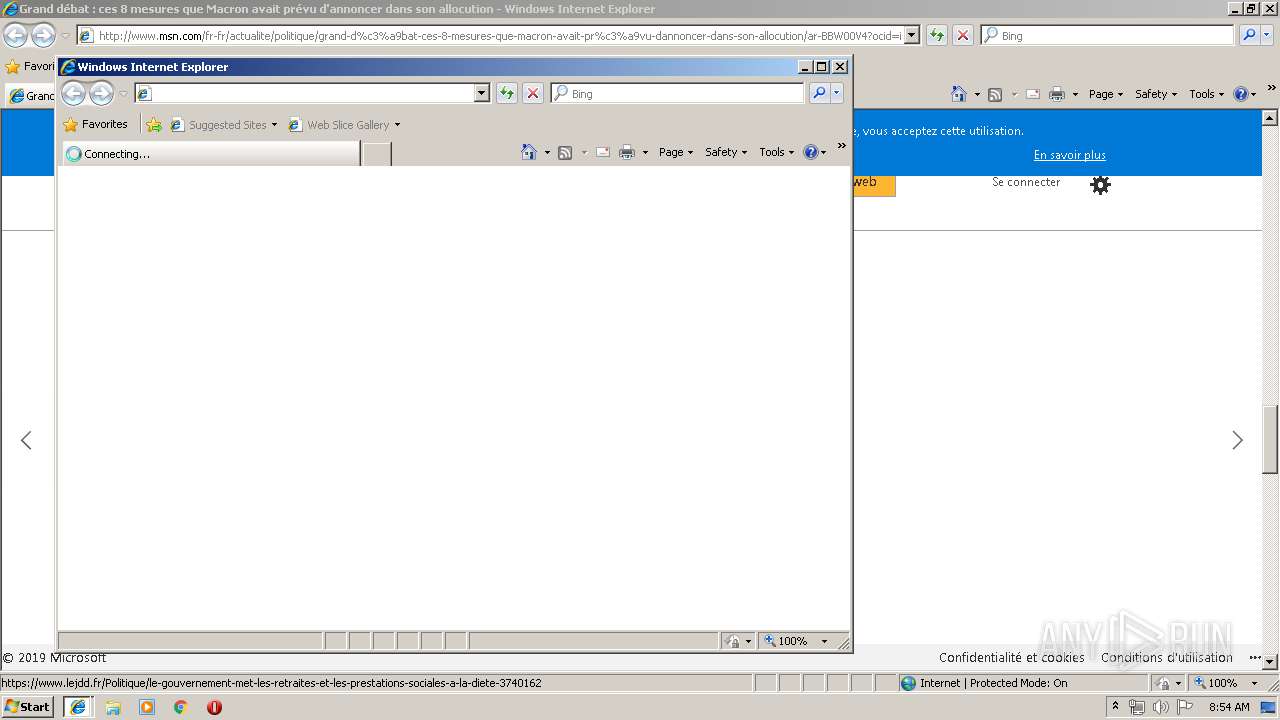This screenshot has height=720, width=1280.
Task: Click MSN page vertical scrollbar thumb
Action: click(x=1270, y=439)
